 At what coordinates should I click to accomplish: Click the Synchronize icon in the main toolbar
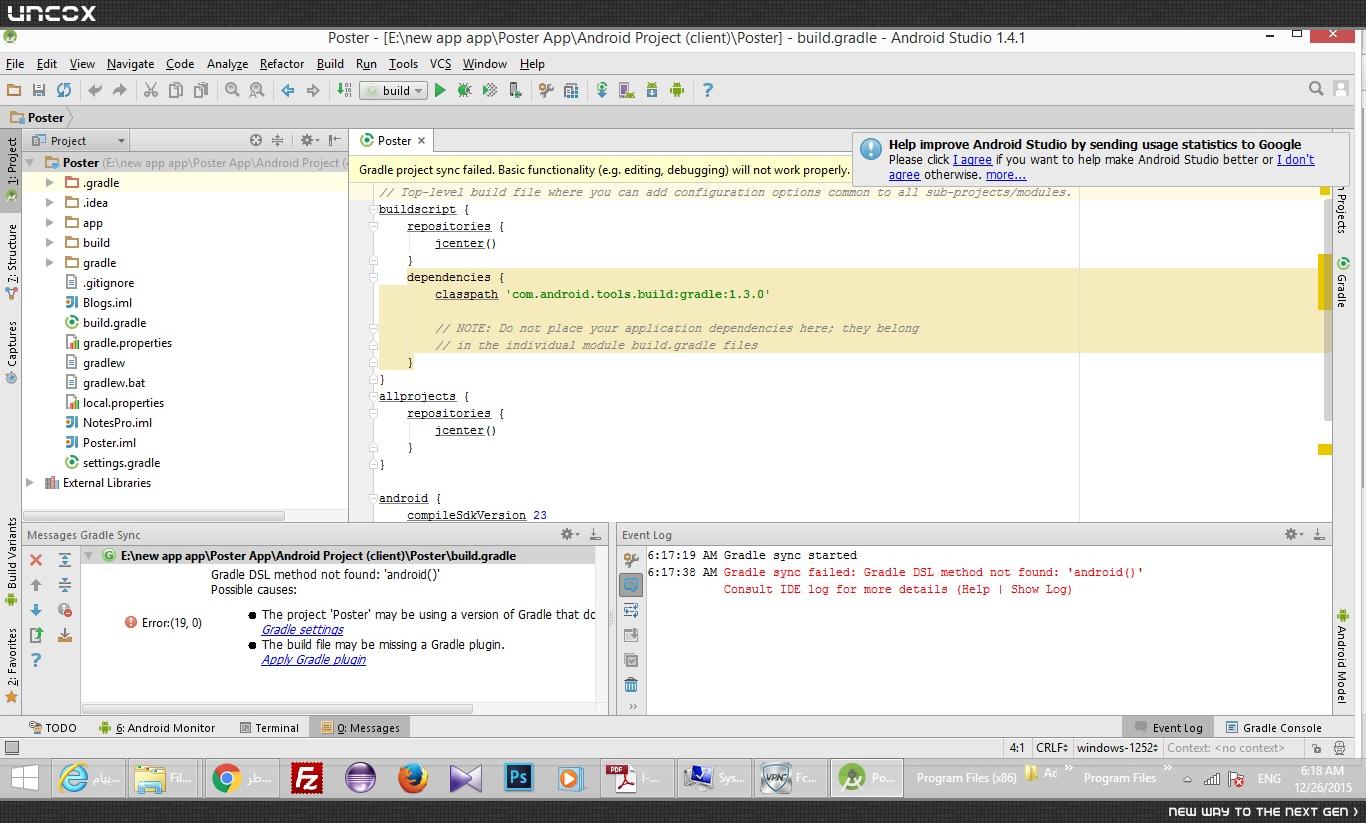click(64, 90)
